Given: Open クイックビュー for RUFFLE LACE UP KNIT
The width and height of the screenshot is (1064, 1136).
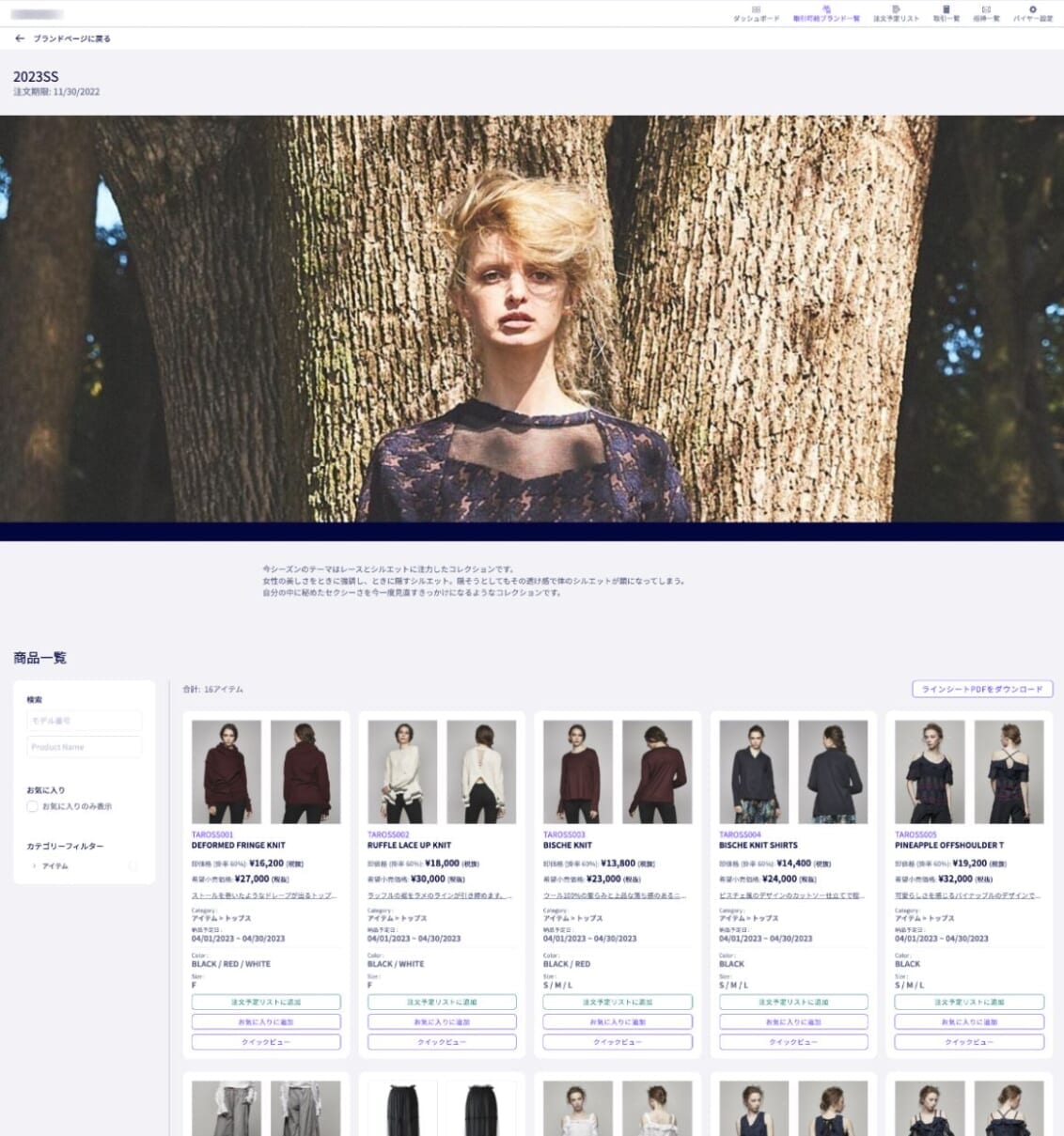Looking at the screenshot, I should [x=442, y=1042].
